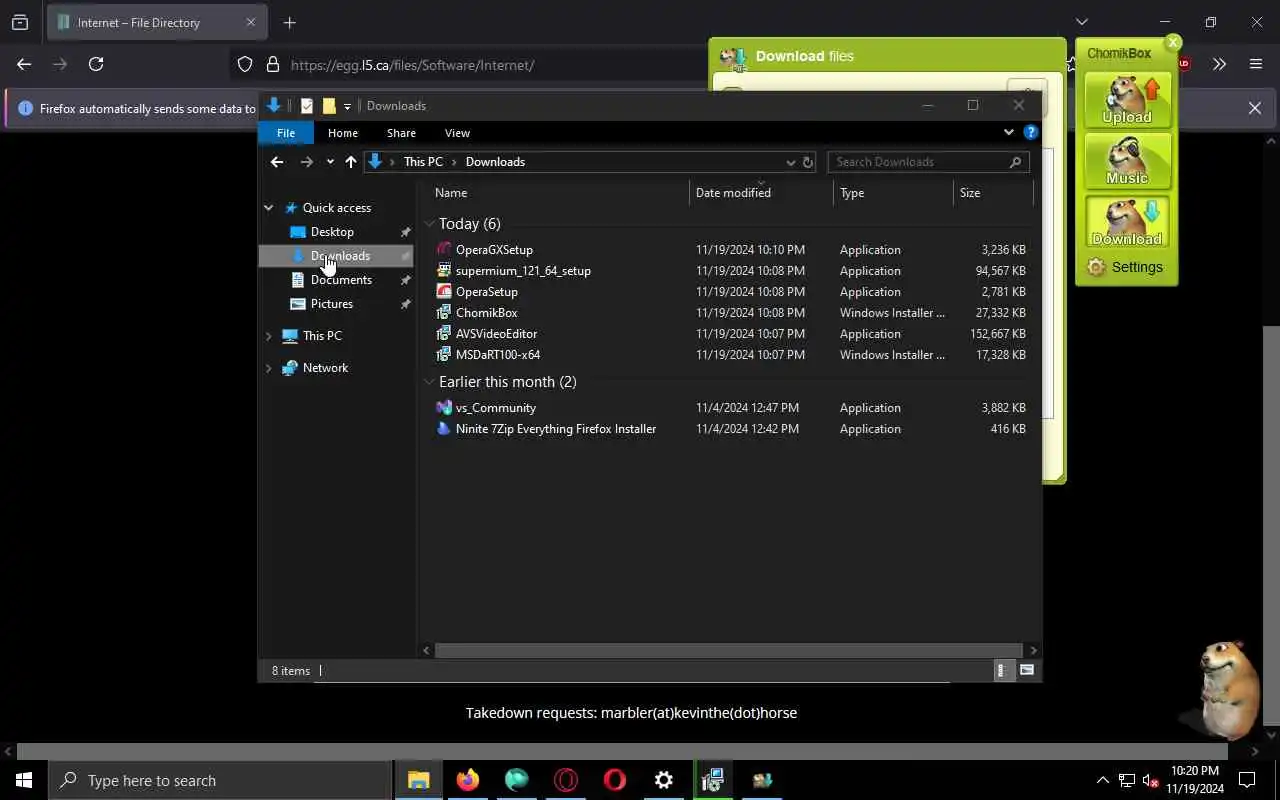
Task: Open the Firefox hamburger menu
Action: pos(1256,64)
